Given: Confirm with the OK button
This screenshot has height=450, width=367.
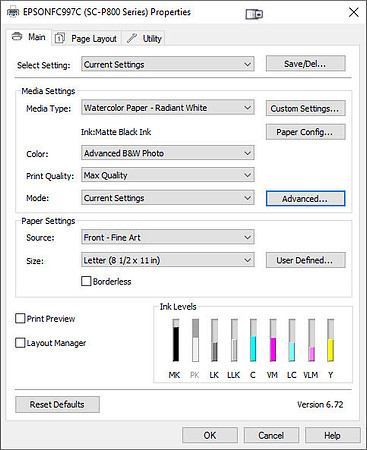Looking at the screenshot, I should (210, 435).
